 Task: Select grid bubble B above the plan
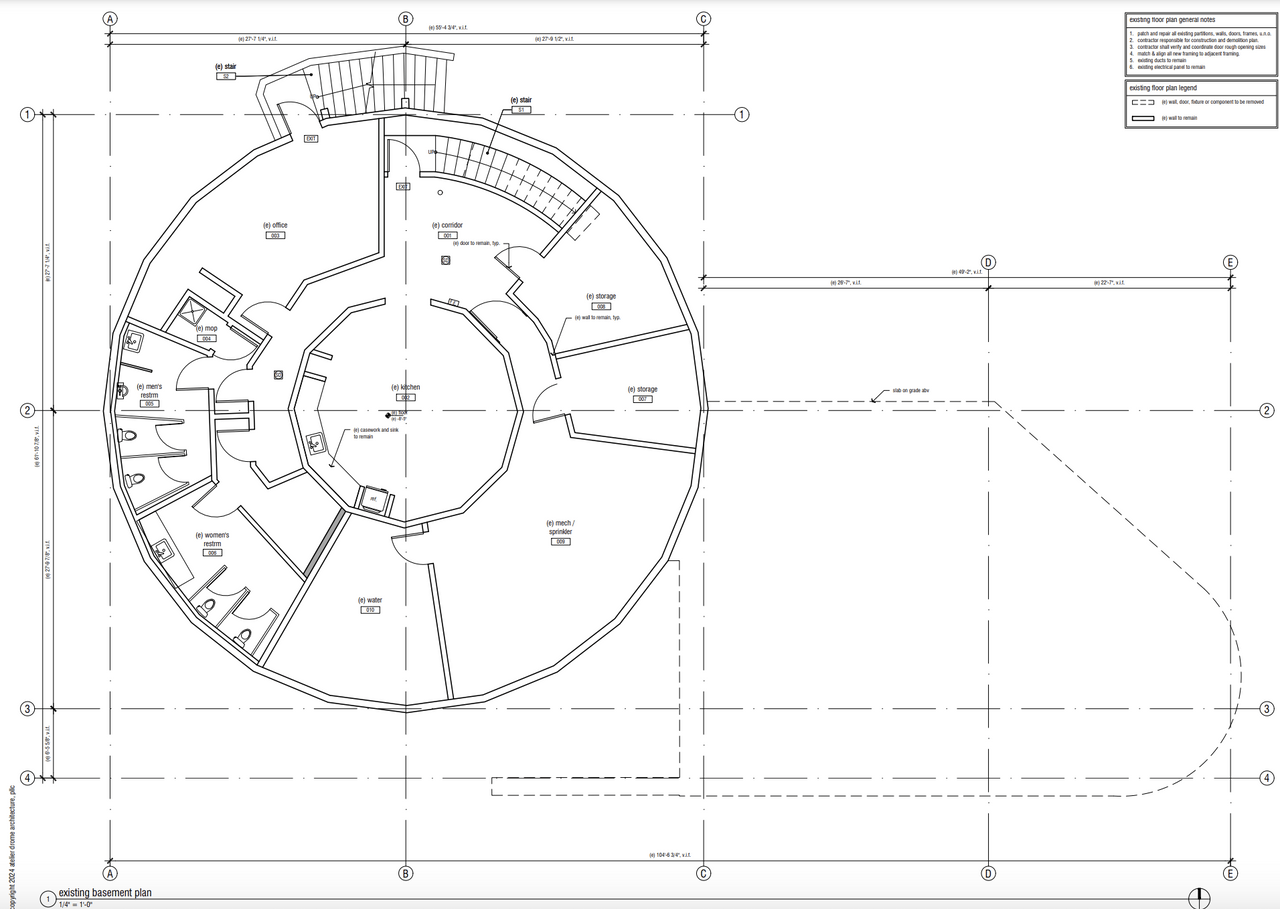[406, 19]
